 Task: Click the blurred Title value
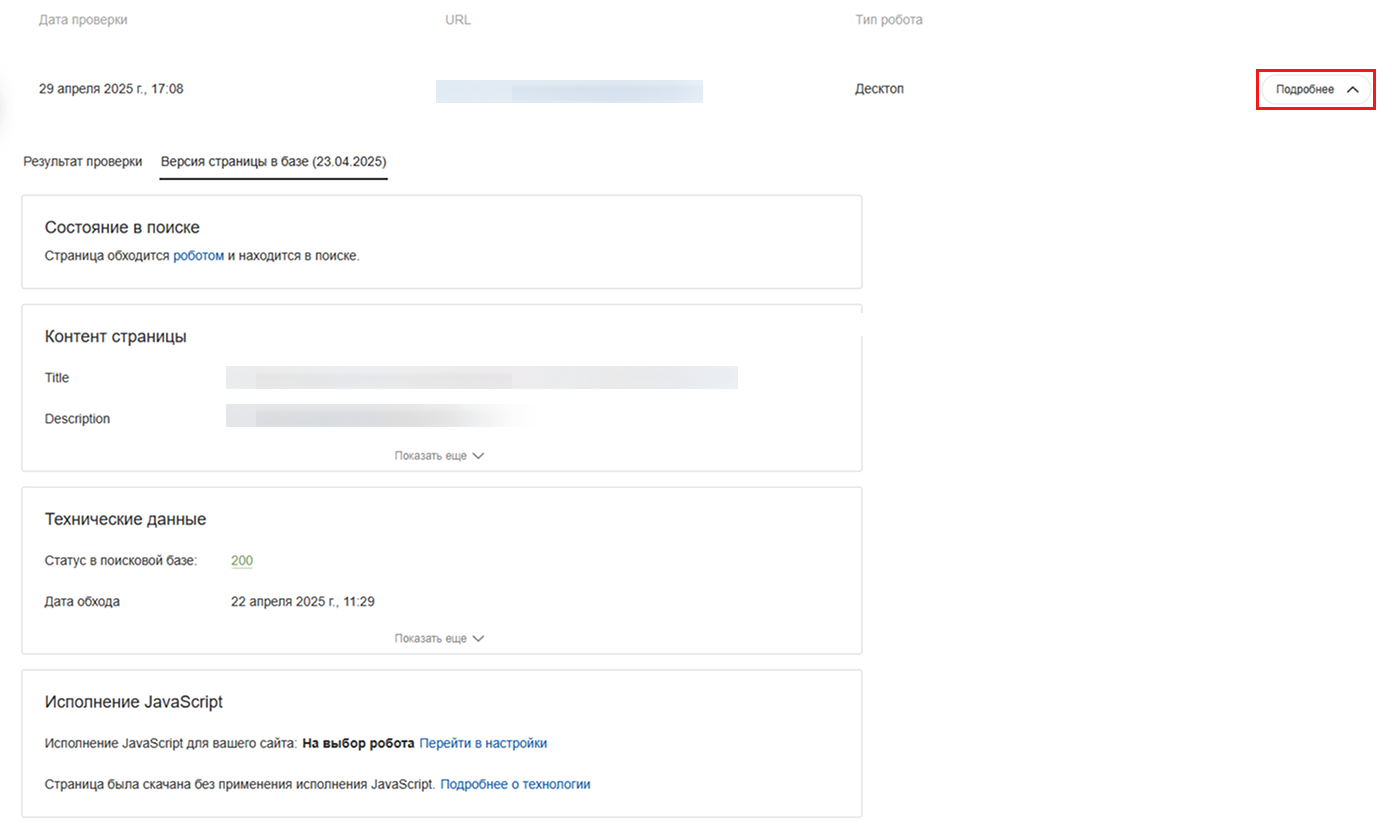tap(481, 377)
